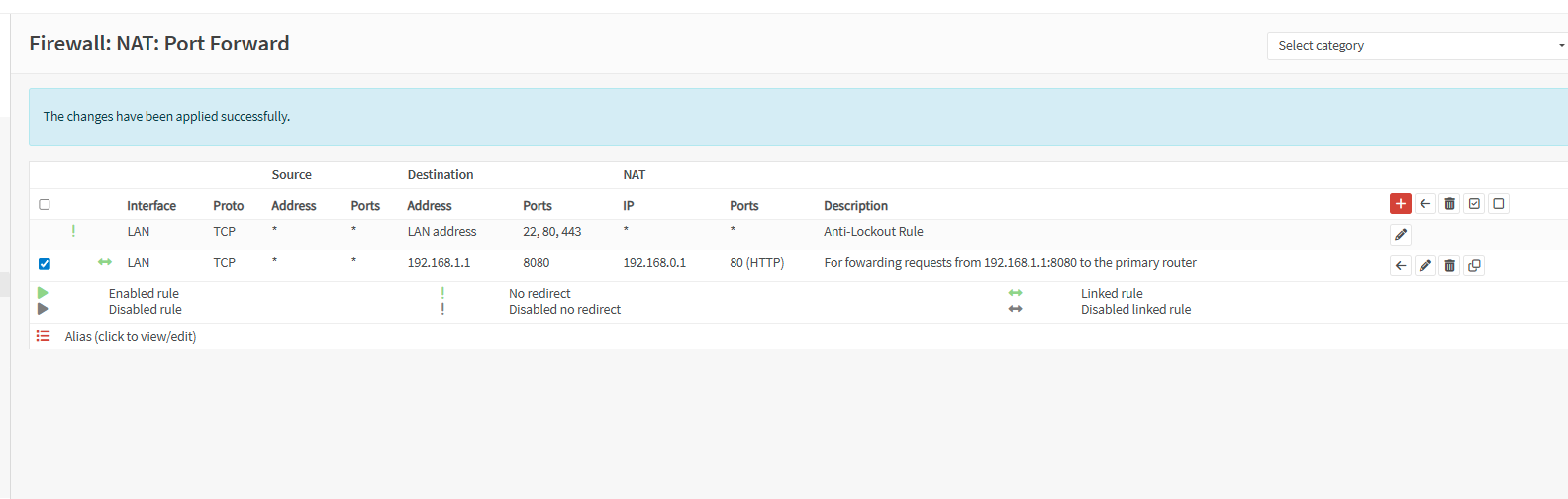This screenshot has width=1568, height=499.
Task: Click the success message banner
Action: (x=798, y=117)
